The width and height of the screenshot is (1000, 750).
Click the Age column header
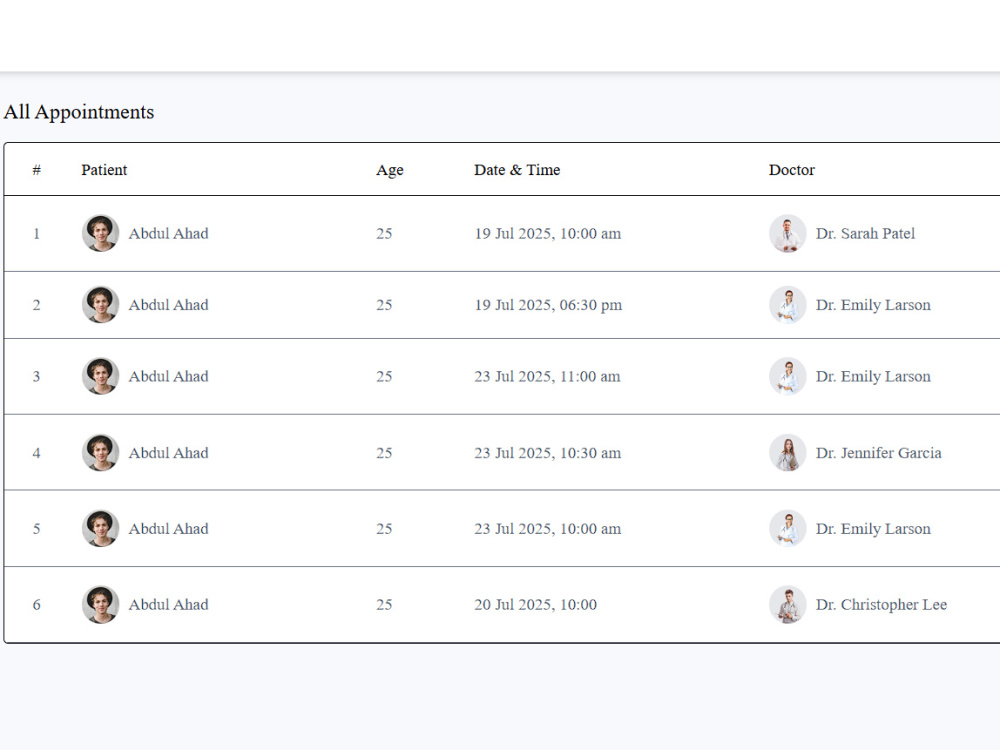(390, 170)
